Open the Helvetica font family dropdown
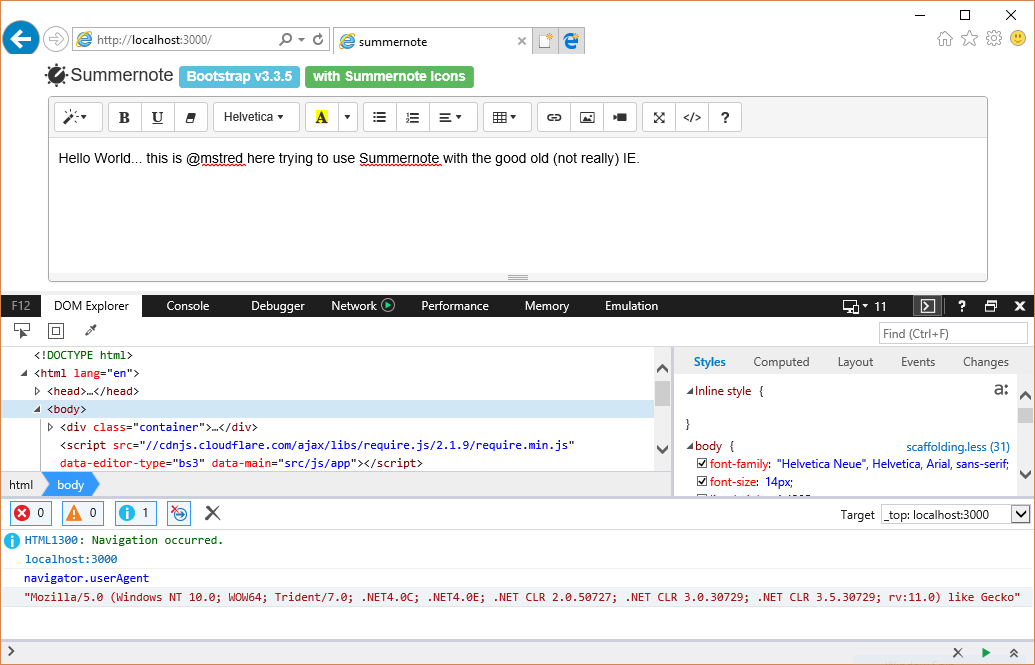Viewport: 1035px width, 665px height. 256,117
